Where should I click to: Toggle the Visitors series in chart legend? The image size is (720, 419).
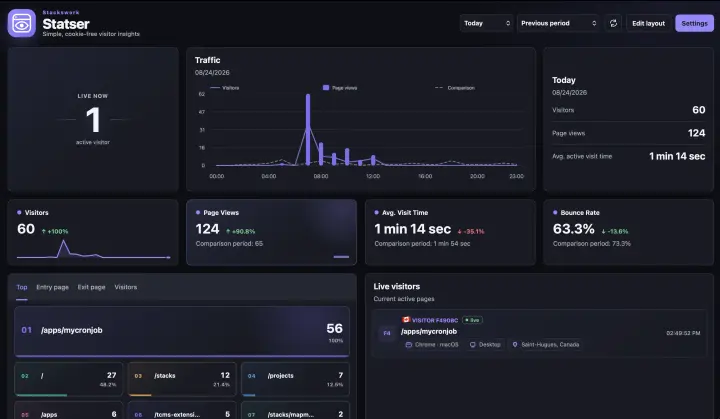point(225,88)
